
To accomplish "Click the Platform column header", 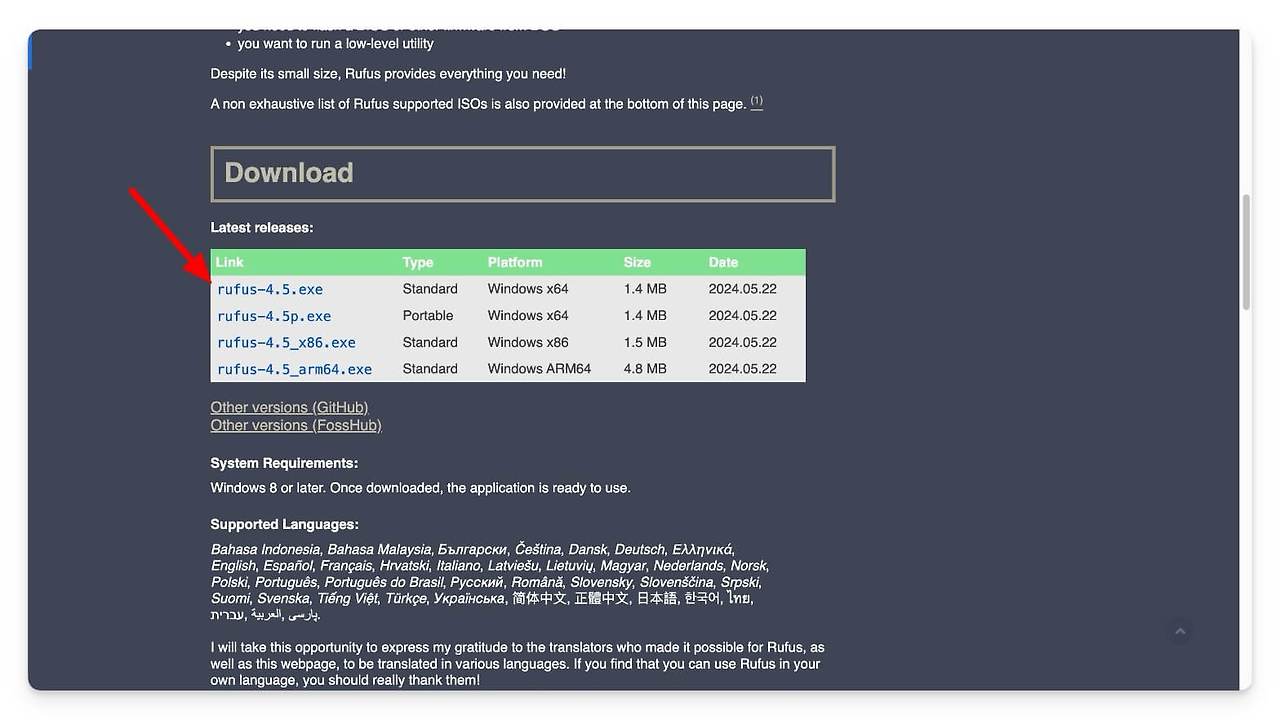I will tap(515, 262).
